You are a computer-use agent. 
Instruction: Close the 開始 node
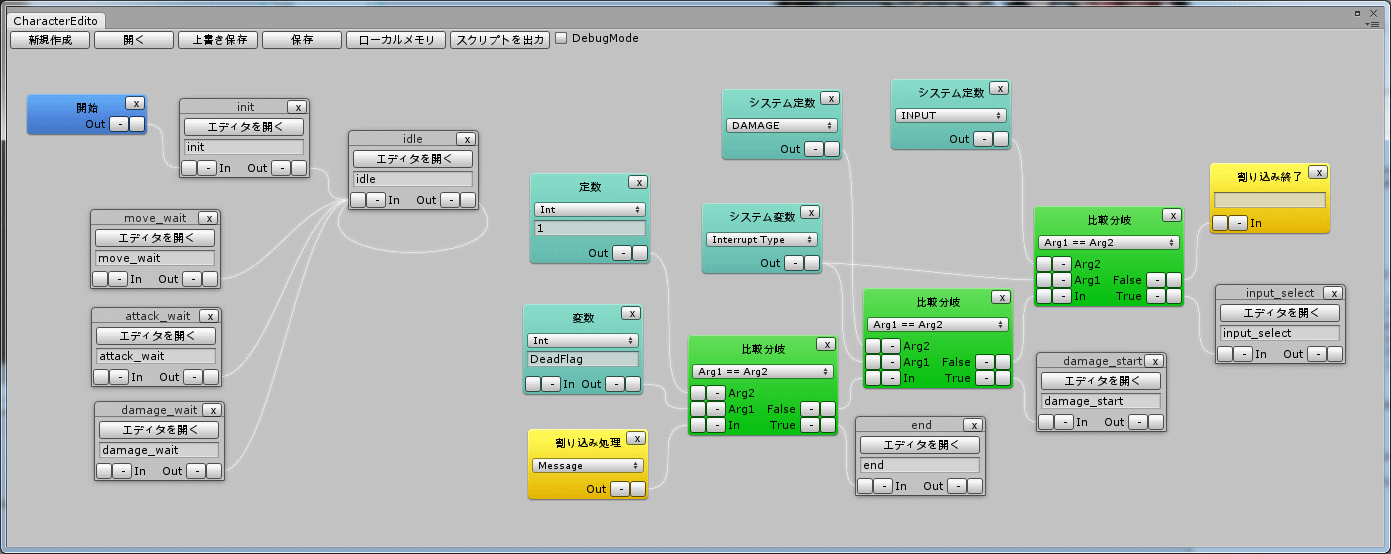tap(135, 103)
